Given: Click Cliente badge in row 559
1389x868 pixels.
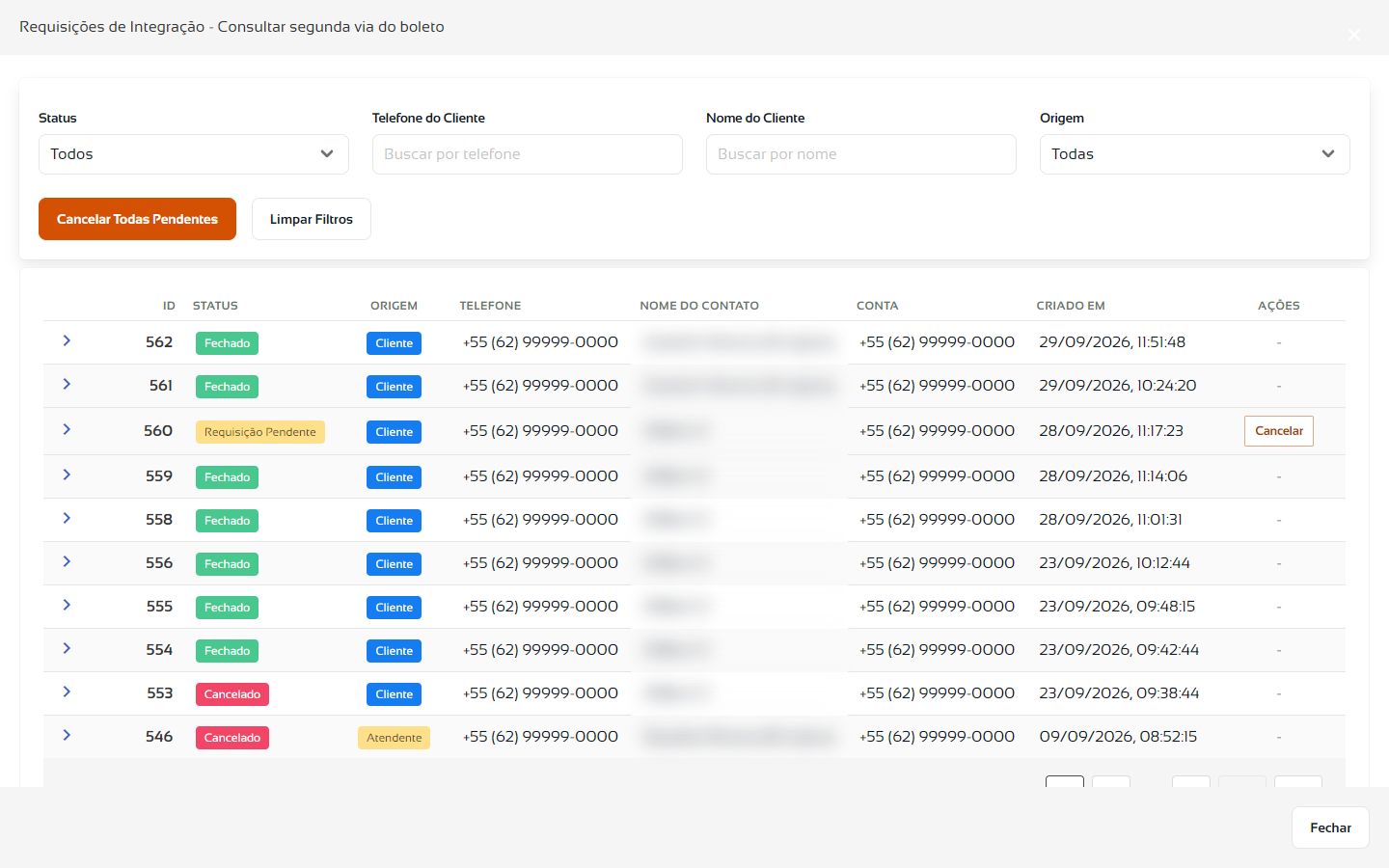Looking at the screenshot, I should [x=394, y=477].
